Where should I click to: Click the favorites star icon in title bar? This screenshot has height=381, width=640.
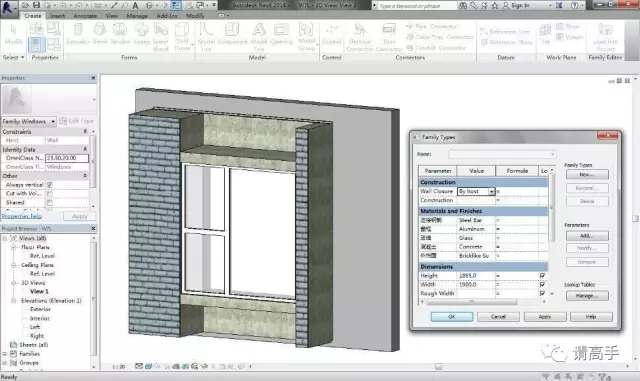point(495,5)
